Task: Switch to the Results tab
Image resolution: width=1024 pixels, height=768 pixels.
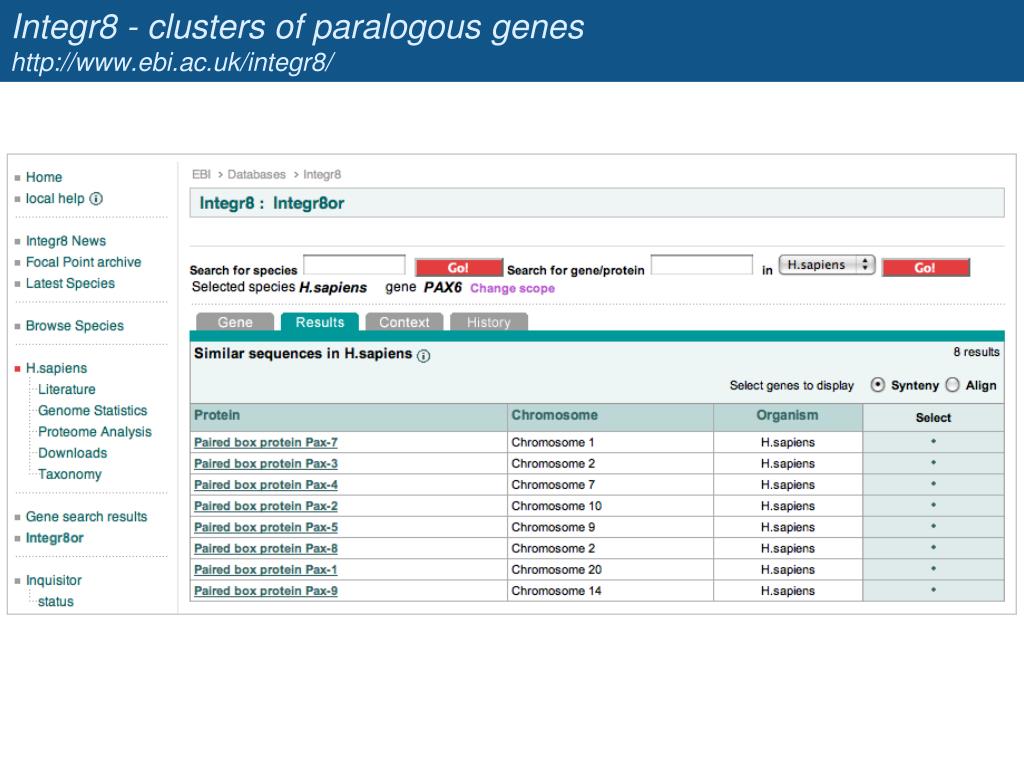Action: (x=319, y=322)
